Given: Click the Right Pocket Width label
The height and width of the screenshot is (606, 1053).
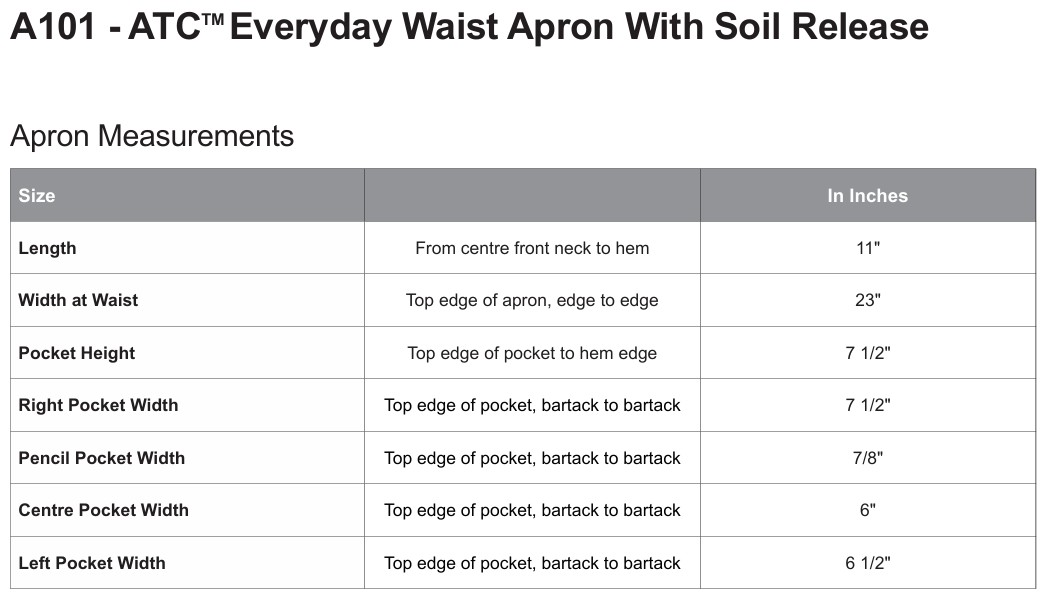Looking at the screenshot, I should click(x=98, y=405).
